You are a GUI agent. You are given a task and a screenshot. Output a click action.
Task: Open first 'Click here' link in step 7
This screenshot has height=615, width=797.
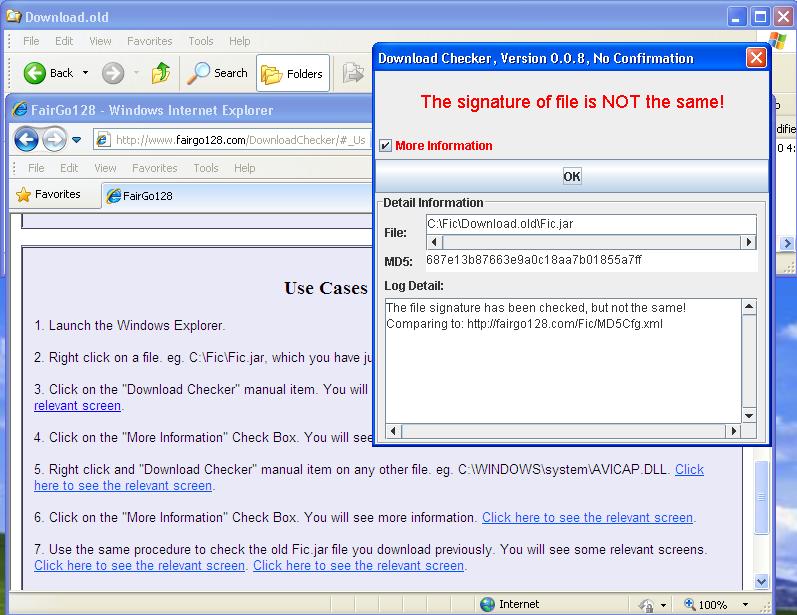coord(140,566)
